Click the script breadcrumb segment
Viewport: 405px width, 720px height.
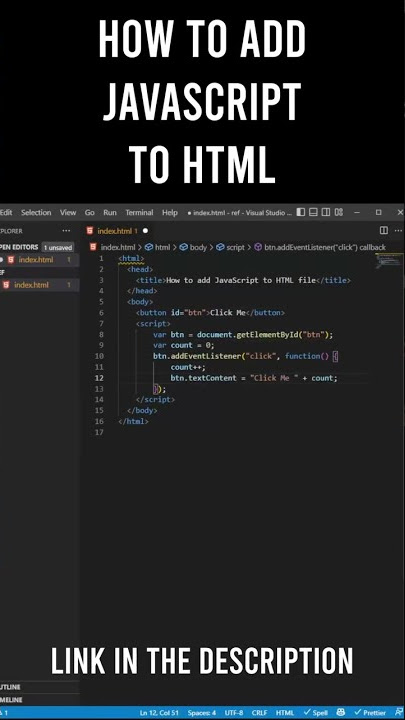pos(231,247)
